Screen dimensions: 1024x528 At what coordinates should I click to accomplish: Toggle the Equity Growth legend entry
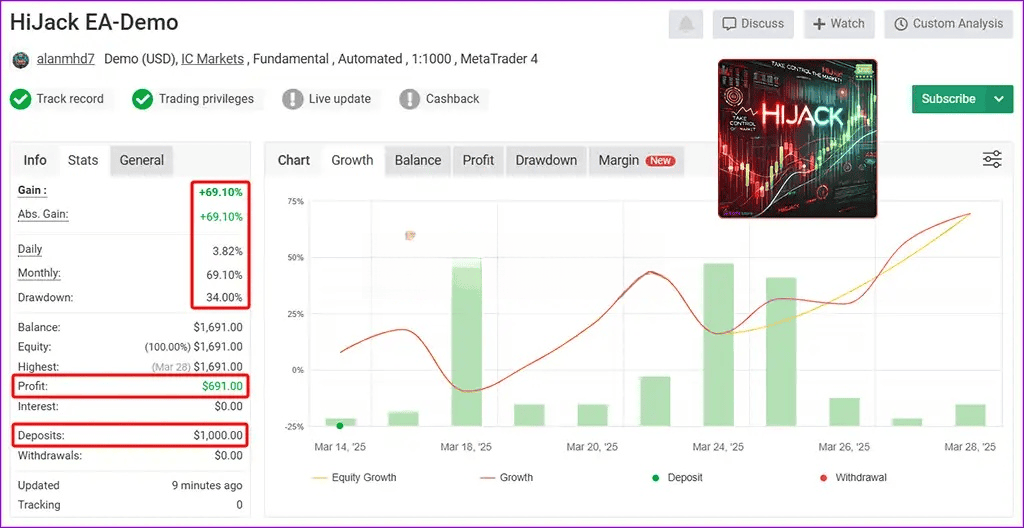(354, 478)
